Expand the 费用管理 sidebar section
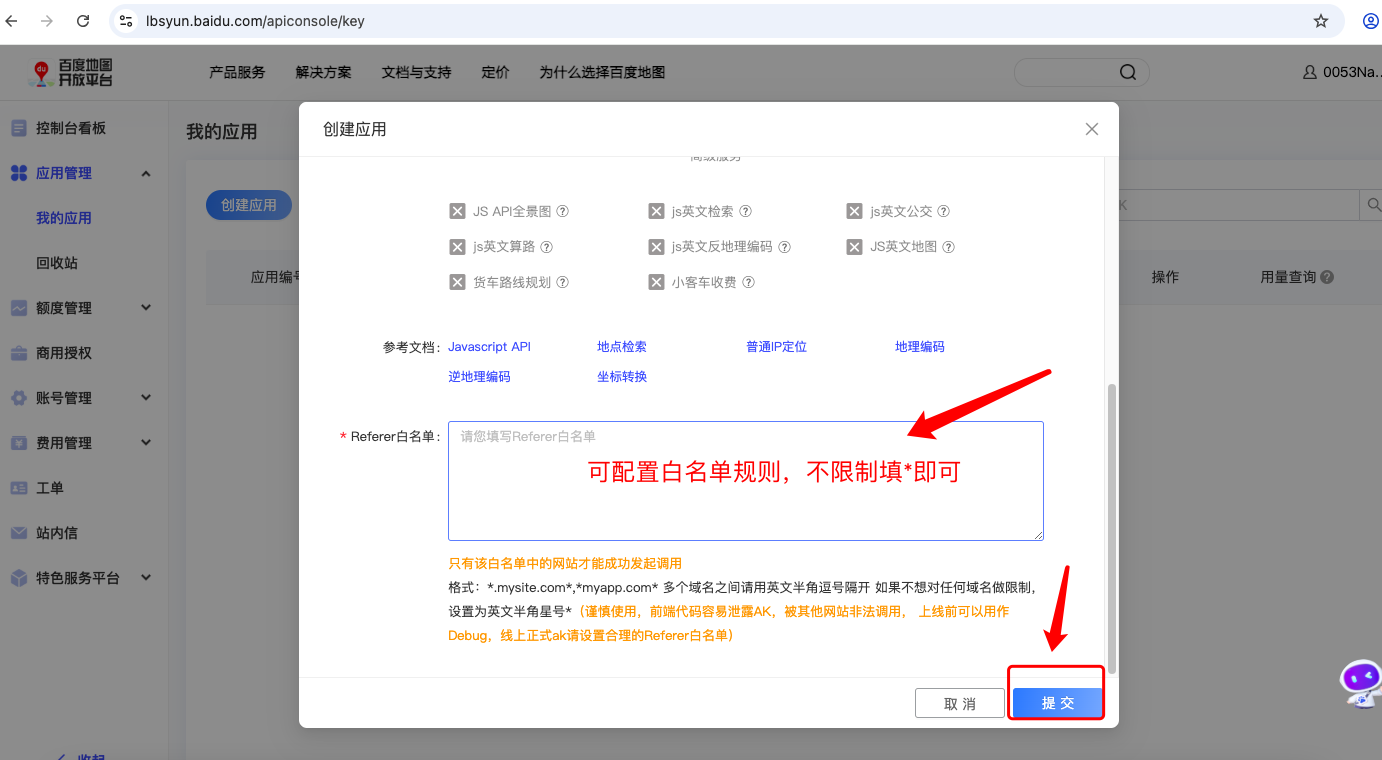Viewport: 1382px width, 760px height. pos(146,443)
